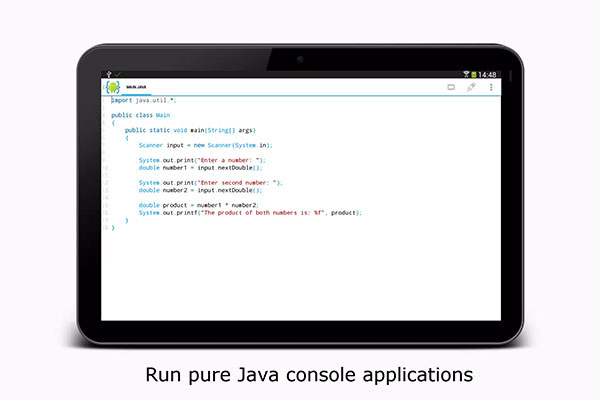Tap the USB debugging status icon

(107, 74)
